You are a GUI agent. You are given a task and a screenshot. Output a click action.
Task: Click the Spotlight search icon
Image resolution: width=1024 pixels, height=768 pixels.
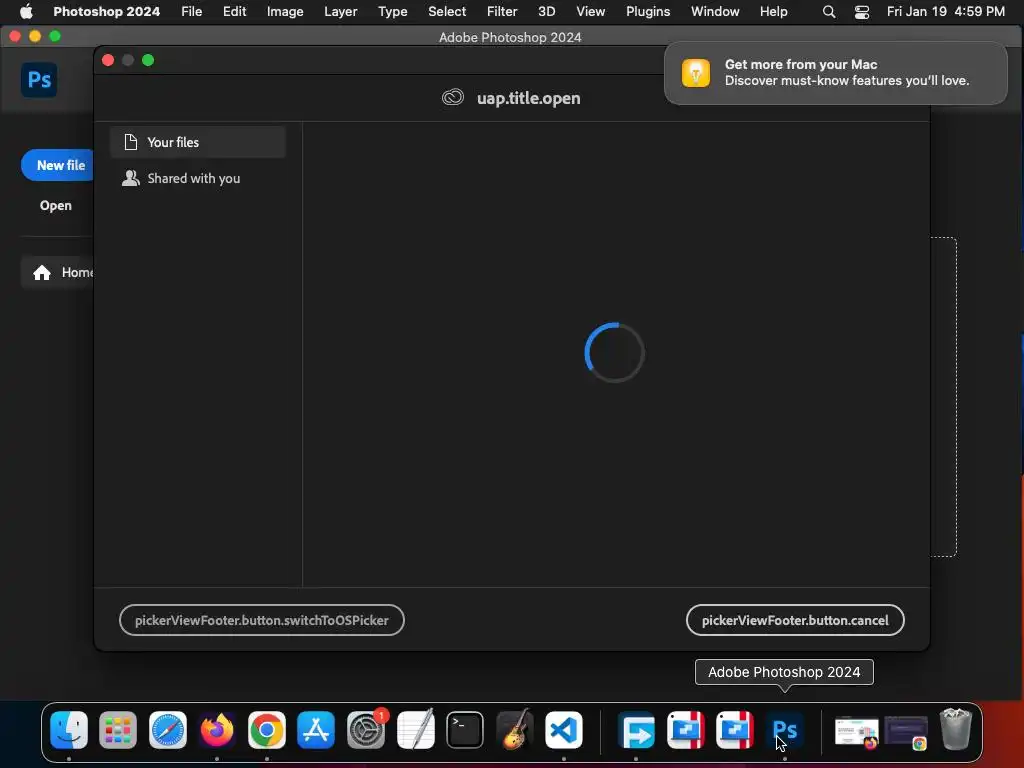(829, 12)
